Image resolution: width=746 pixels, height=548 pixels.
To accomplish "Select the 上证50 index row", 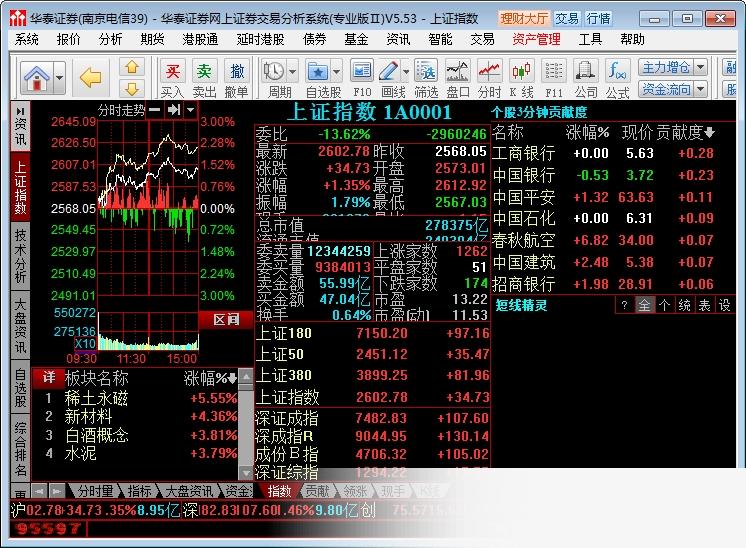I will (372, 354).
